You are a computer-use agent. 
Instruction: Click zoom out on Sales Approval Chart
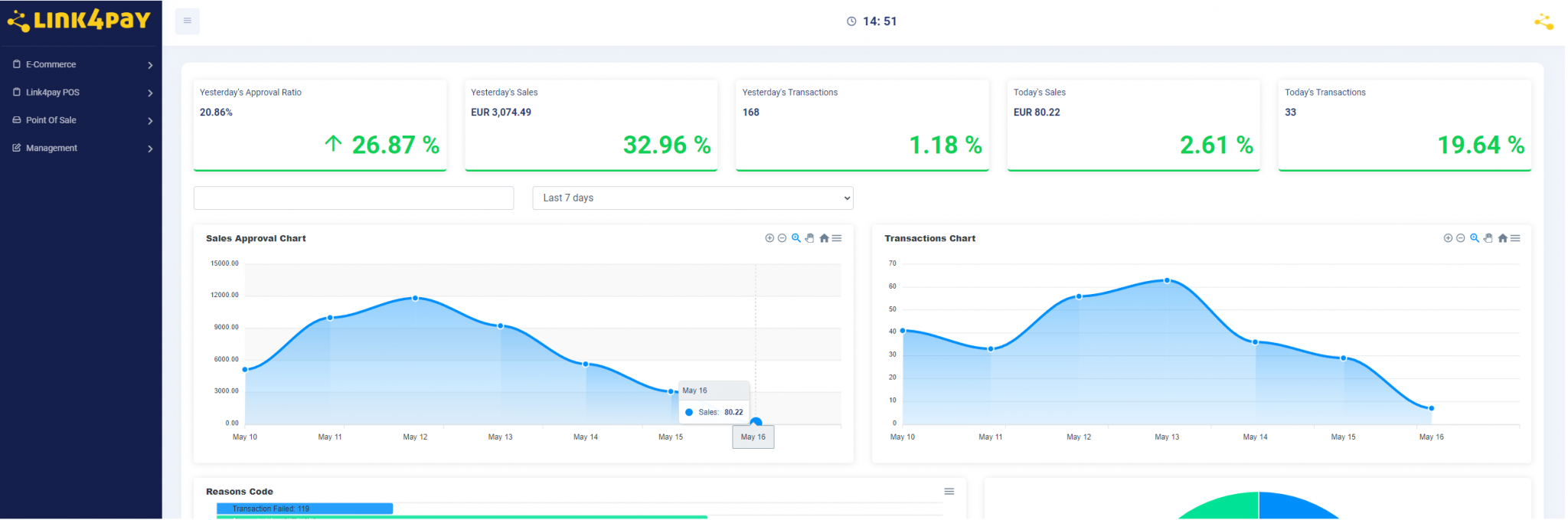[x=782, y=238]
